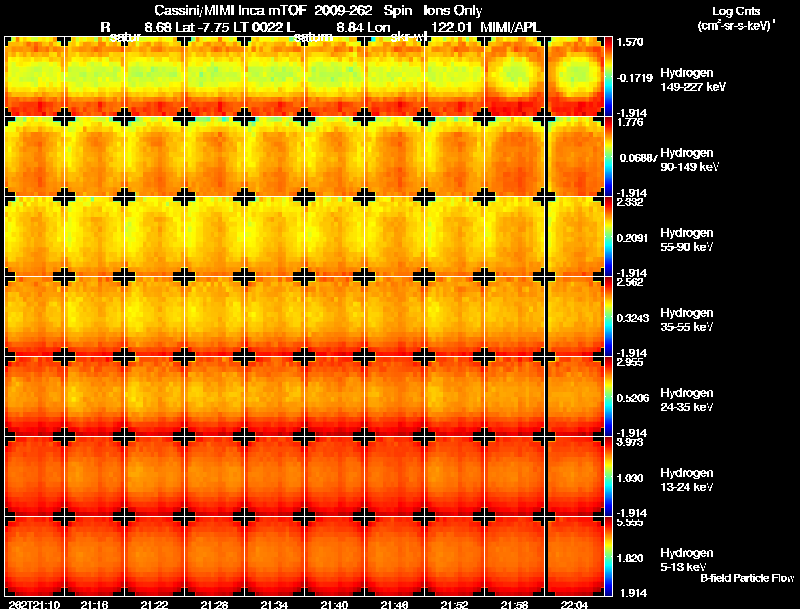The height and width of the screenshot is (609, 800).
Task: Click the 'Hydrogen 24-35 keV' label
Action: click(x=687, y=400)
